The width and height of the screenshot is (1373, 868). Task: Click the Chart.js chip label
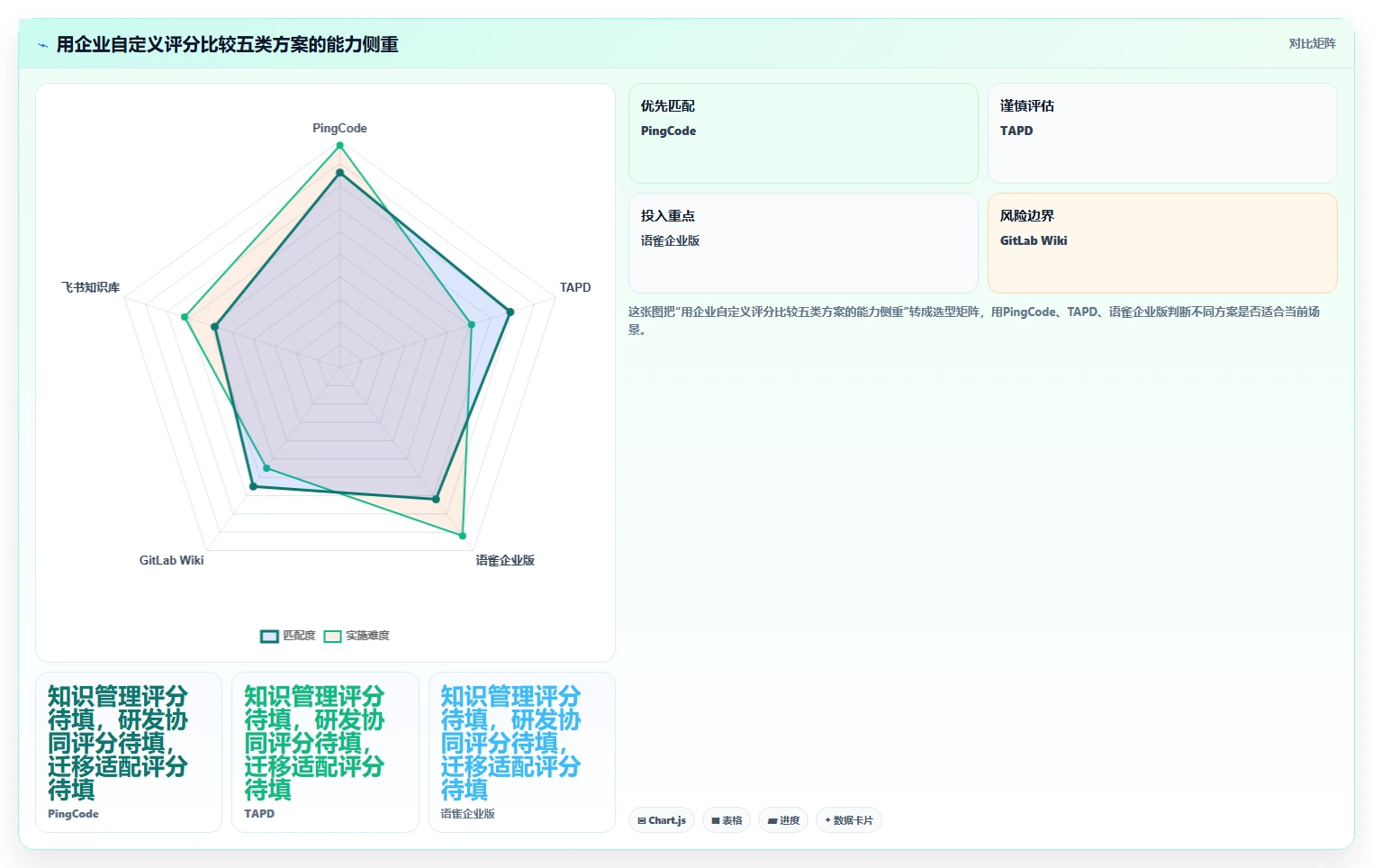click(x=667, y=820)
